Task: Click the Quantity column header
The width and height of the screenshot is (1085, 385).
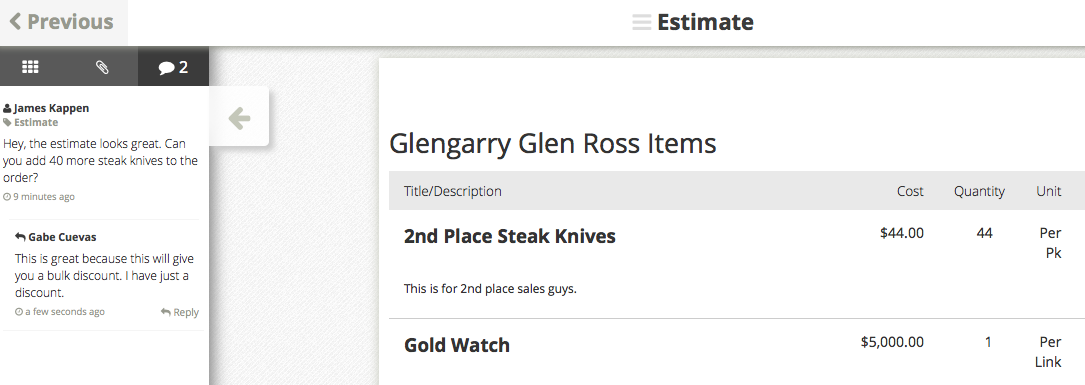Action: 979,191
